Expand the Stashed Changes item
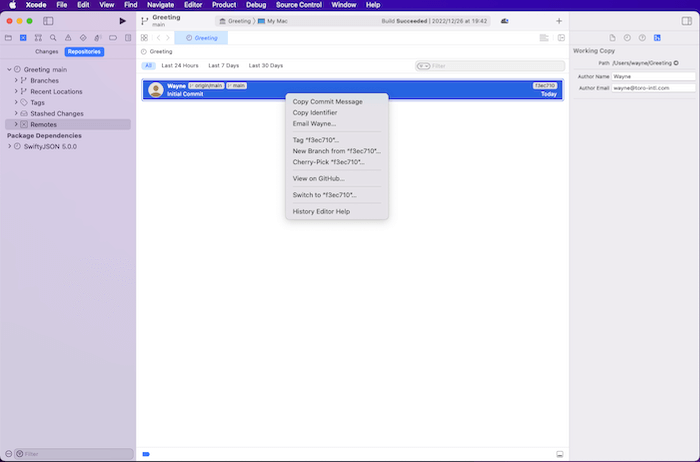This screenshot has height=462, width=700. (16, 113)
